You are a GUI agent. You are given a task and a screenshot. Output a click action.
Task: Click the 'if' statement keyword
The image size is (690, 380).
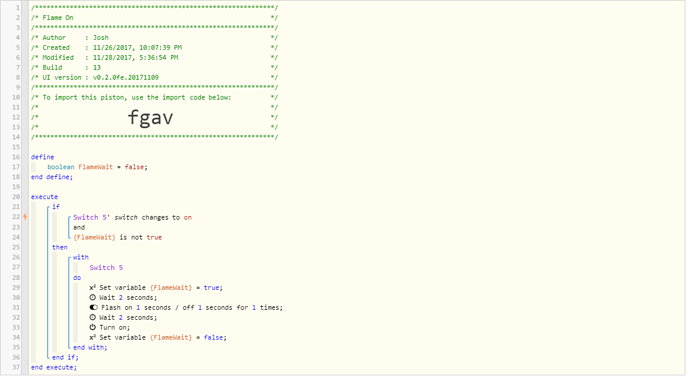pos(56,206)
